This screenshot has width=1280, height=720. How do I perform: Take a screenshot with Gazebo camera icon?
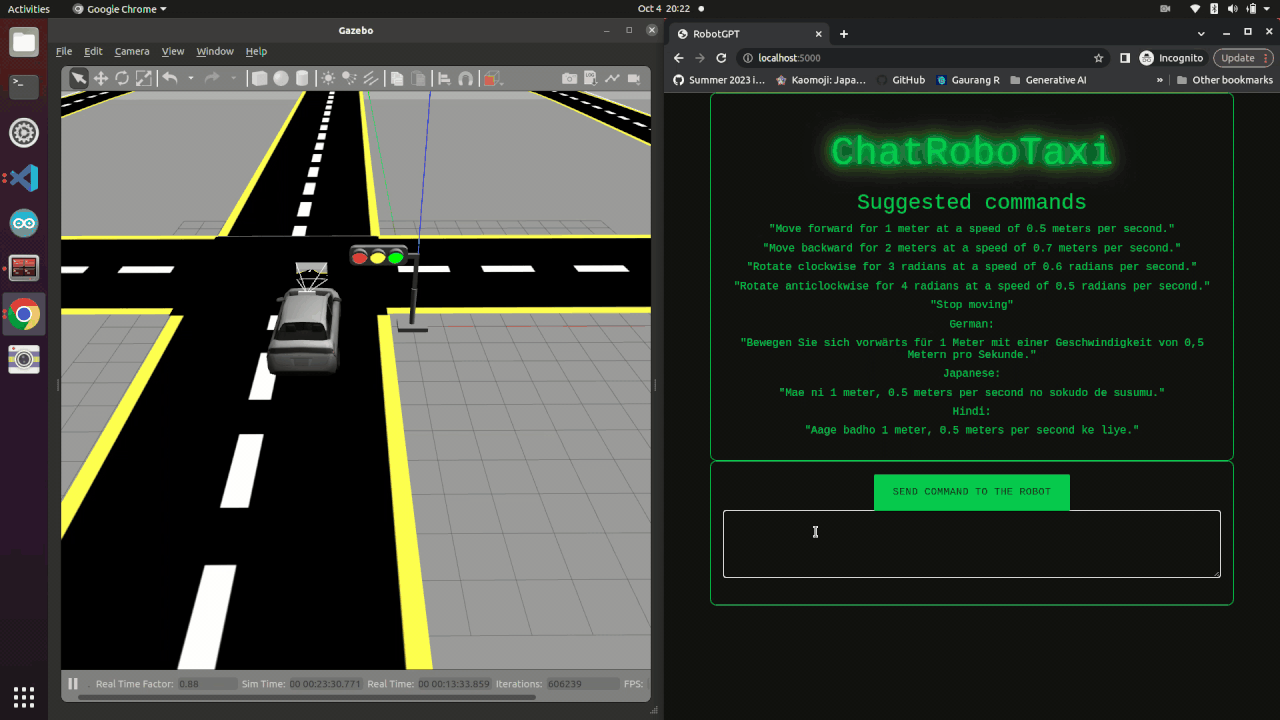click(x=569, y=79)
